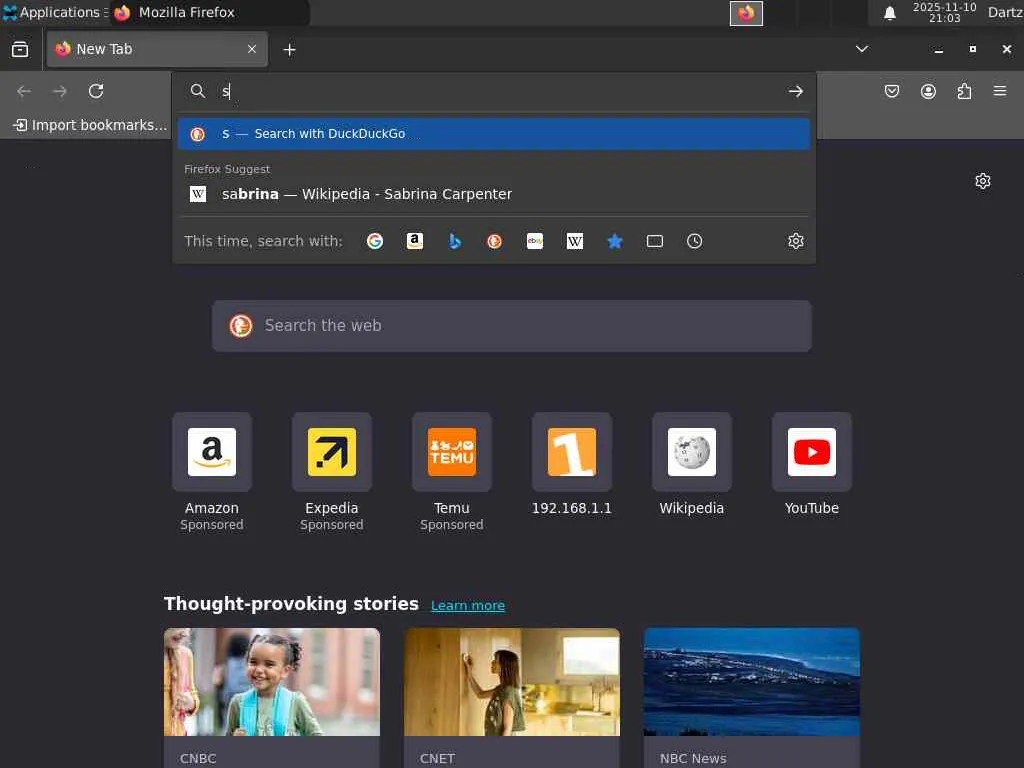This screenshot has height=768, width=1024.
Task: Click the Firefox View icon left of tabs
Action: (20, 50)
